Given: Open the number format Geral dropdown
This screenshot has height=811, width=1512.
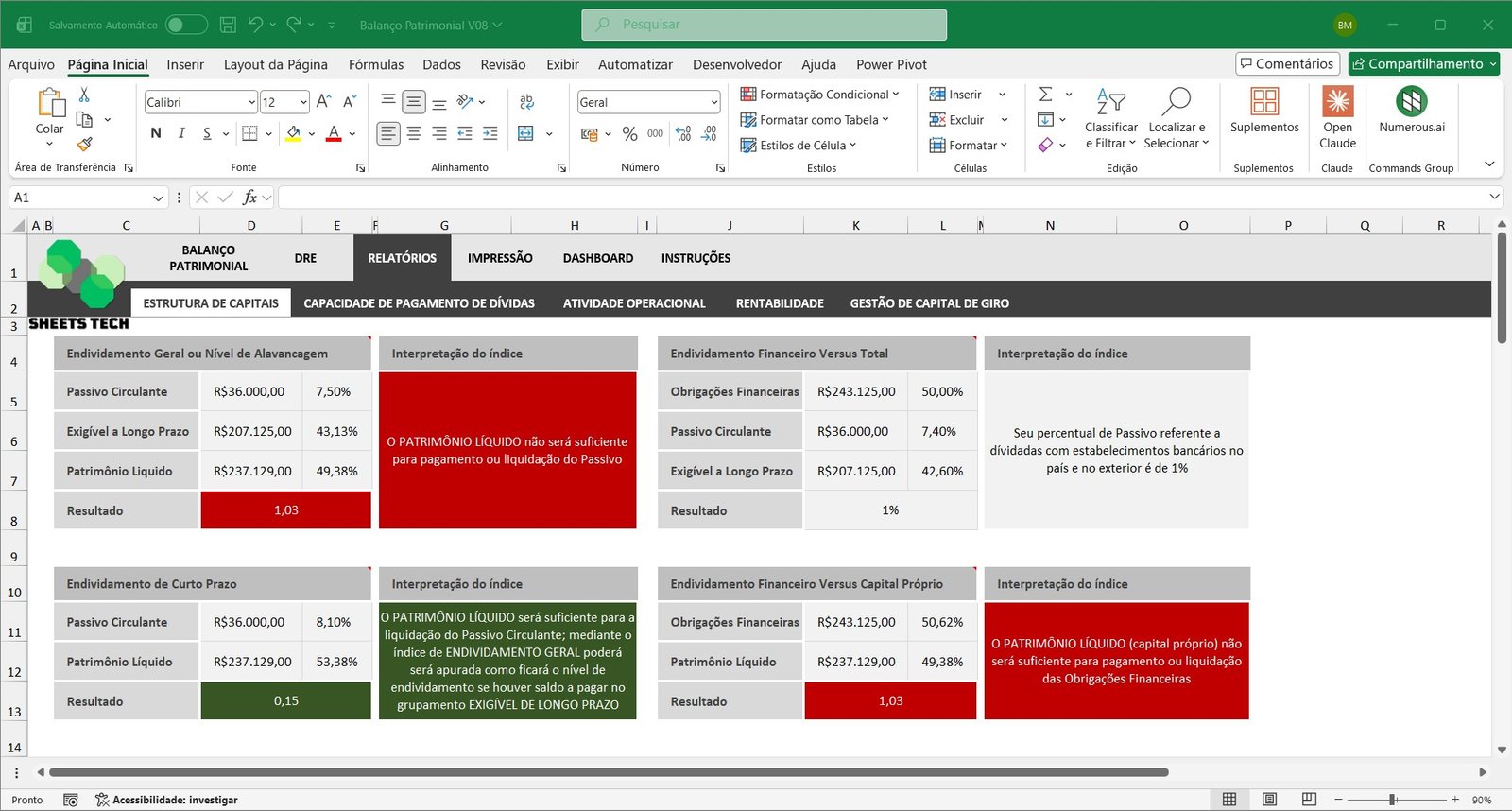Looking at the screenshot, I should pyautogui.click(x=713, y=102).
